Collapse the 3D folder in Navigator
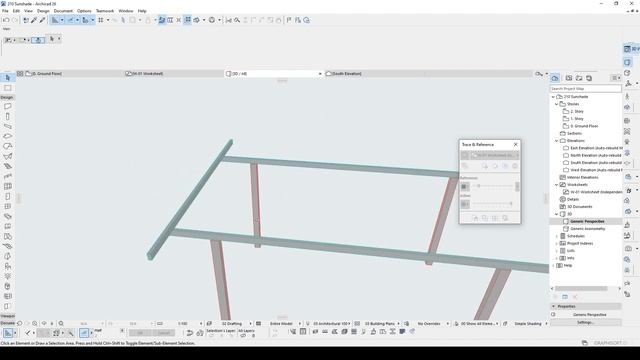 point(556,214)
